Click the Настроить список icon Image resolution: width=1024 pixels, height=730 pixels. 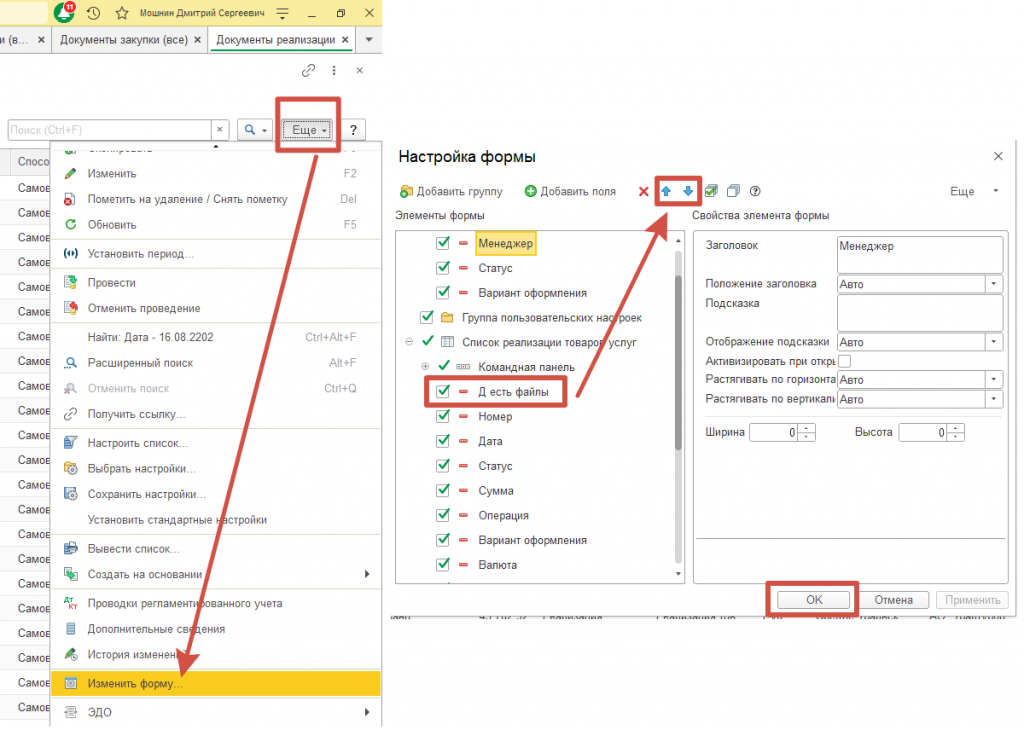coord(71,443)
